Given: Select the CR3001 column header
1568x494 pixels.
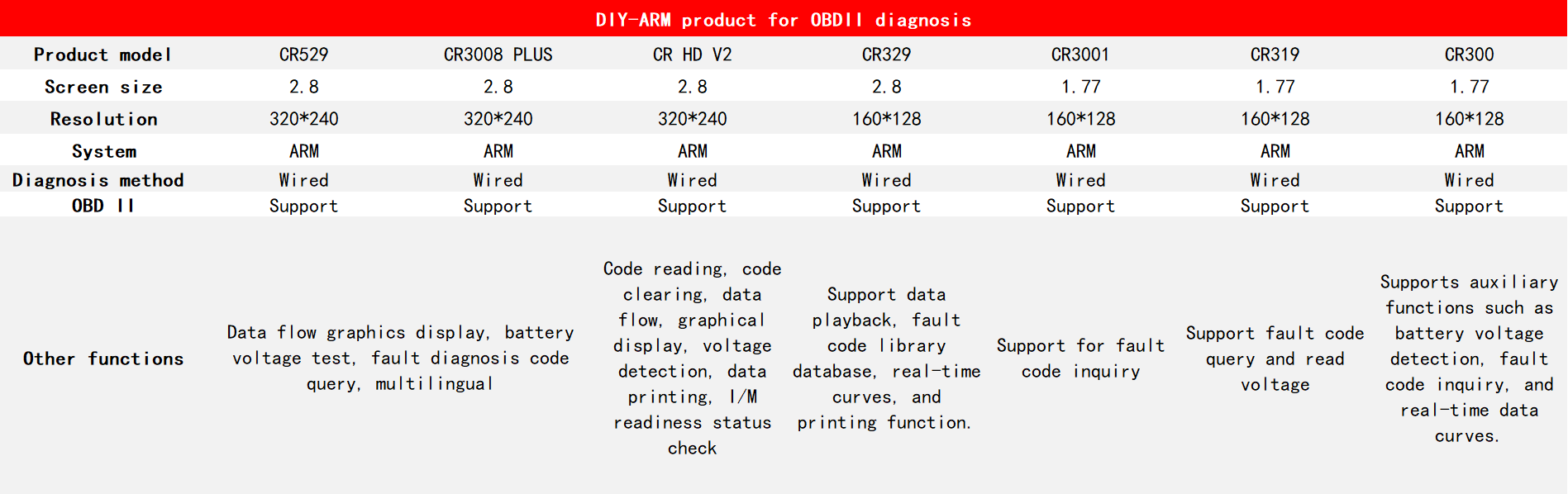Looking at the screenshot, I should 1080,55.
